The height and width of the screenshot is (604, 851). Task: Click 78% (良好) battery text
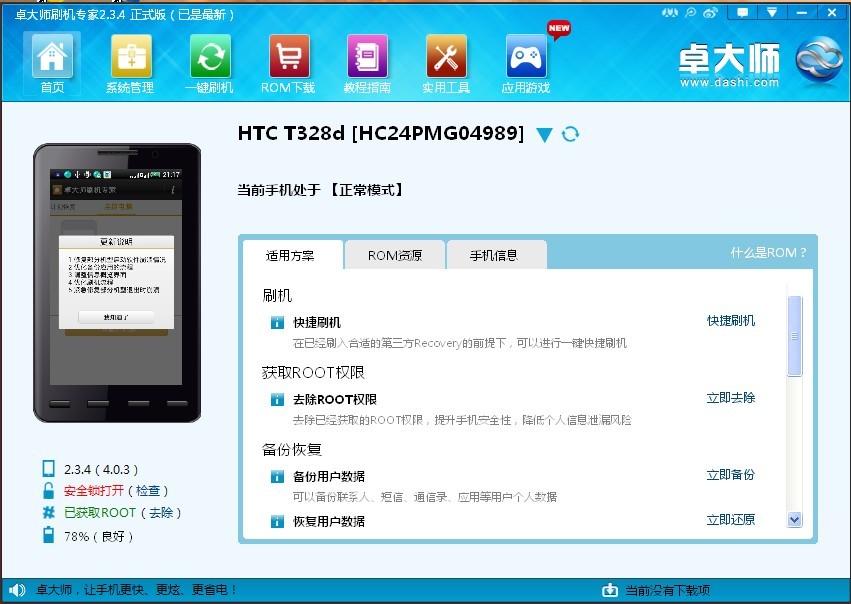point(98,537)
